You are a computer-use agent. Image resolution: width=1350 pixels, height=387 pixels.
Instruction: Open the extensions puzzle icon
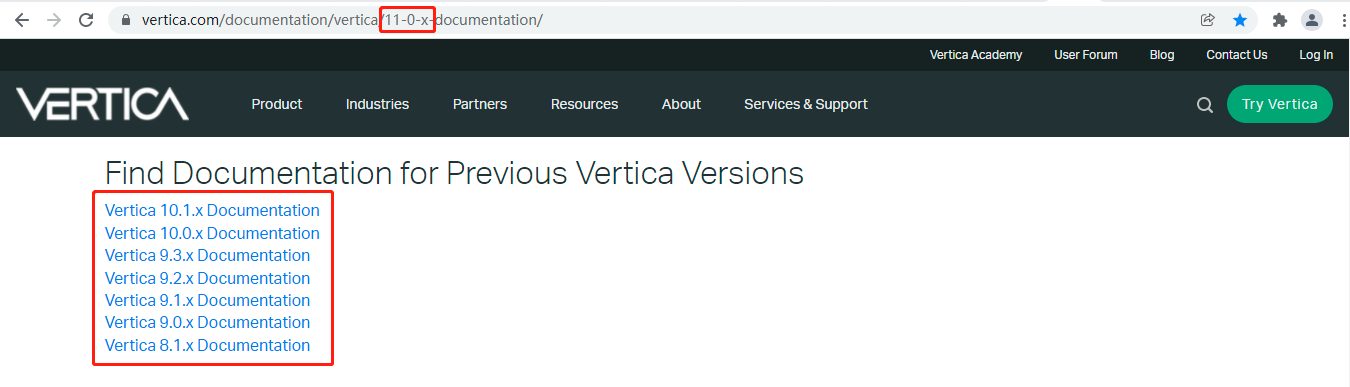[x=1279, y=20]
